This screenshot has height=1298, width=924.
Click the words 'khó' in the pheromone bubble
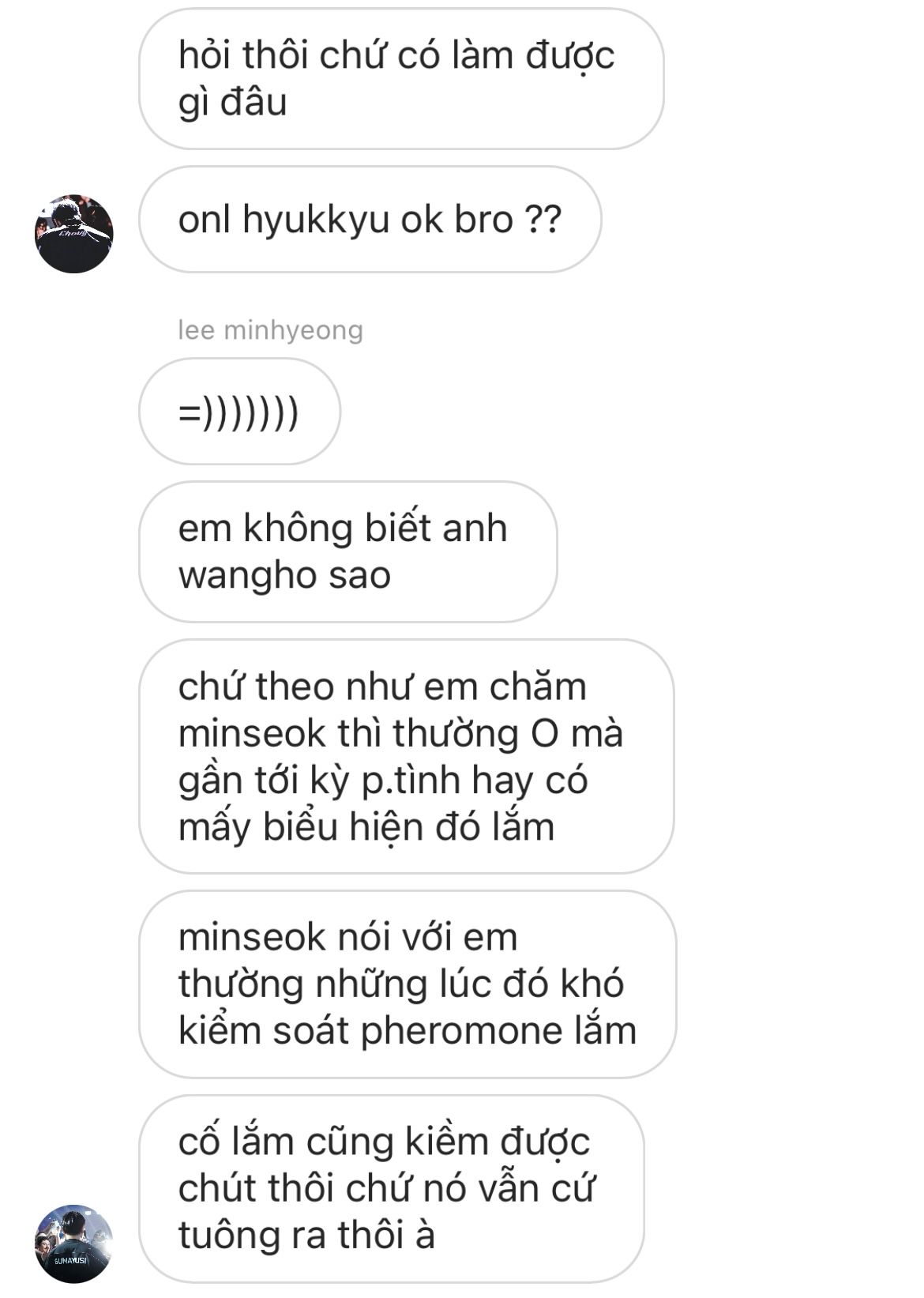[592, 984]
